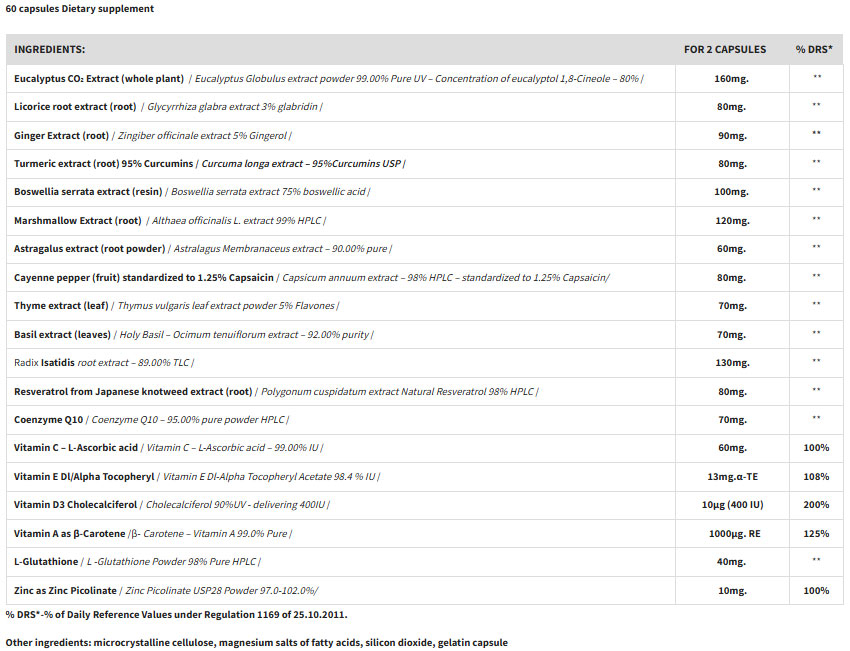
Task: Click the INGREDIENTS column header
Action: pos(49,49)
